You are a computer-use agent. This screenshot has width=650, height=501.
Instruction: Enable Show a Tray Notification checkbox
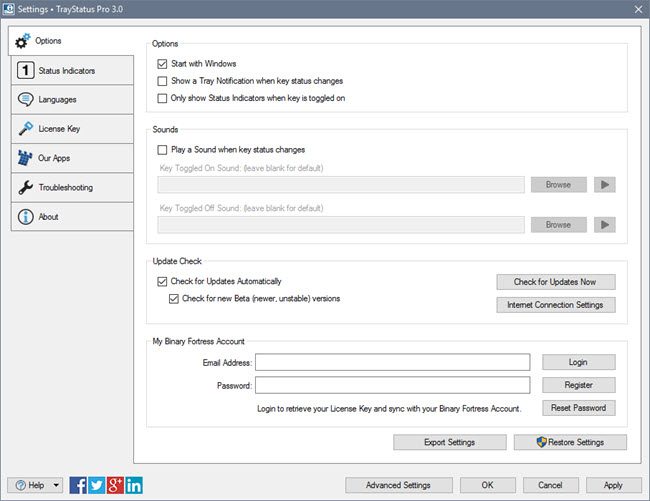click(x=162, y=81)
